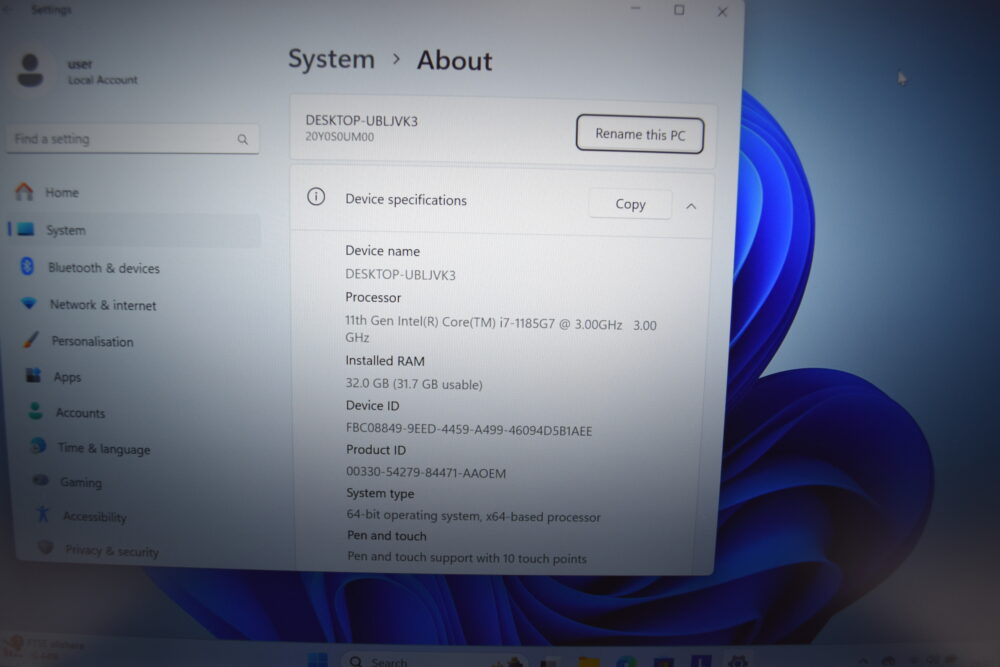Viewport: 1000px width, 667px height.
Task: Click the magnifier icon in Find a setting
Action: coord(242,139)
